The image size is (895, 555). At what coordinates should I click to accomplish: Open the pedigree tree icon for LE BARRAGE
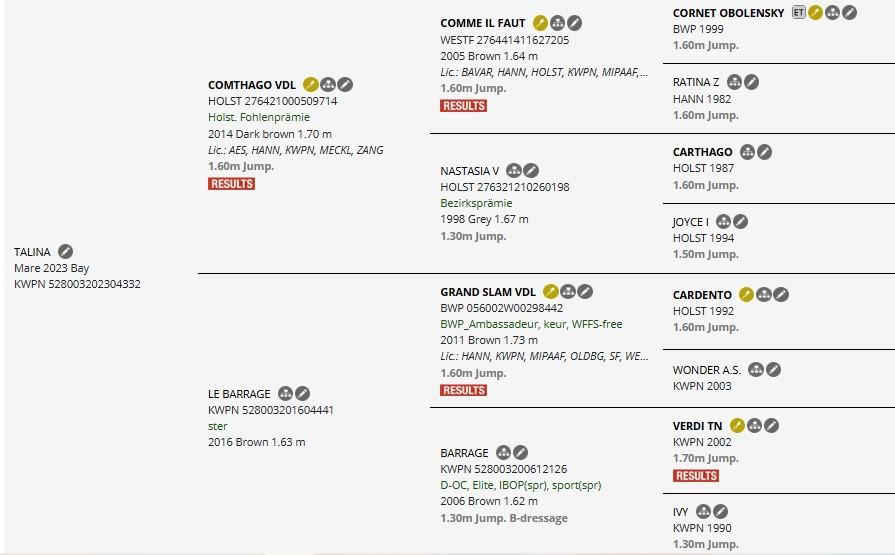pyautogui.click(x=285, y=393)
